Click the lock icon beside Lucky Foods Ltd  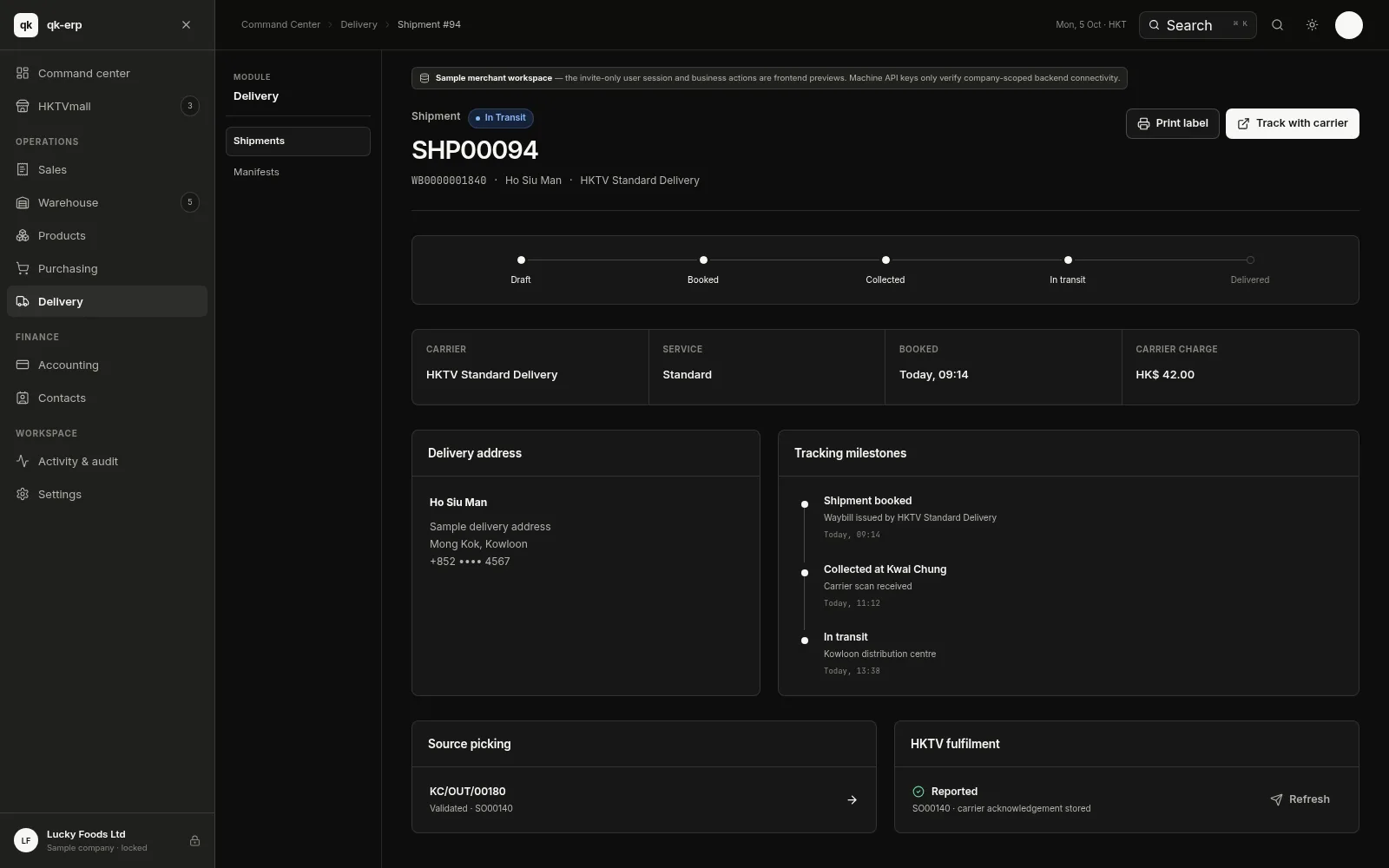click(x=194, y=840)
